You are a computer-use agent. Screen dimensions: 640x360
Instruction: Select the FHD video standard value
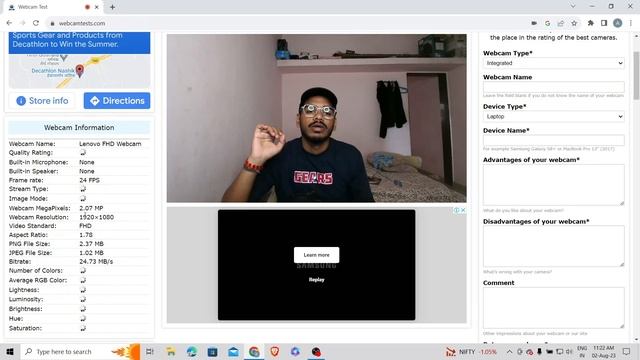point(85,226)
